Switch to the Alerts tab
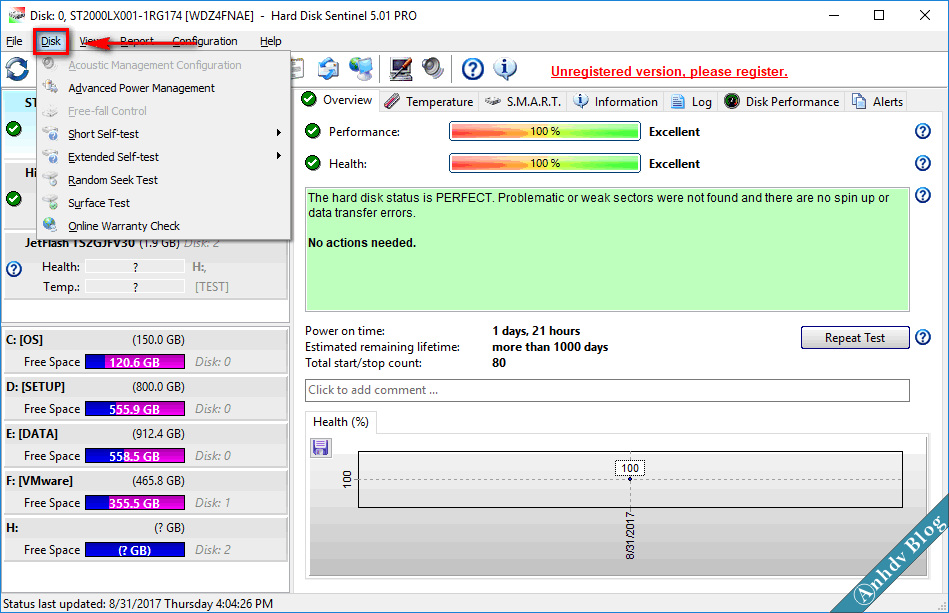949x613 pixels. click(878, 102)
